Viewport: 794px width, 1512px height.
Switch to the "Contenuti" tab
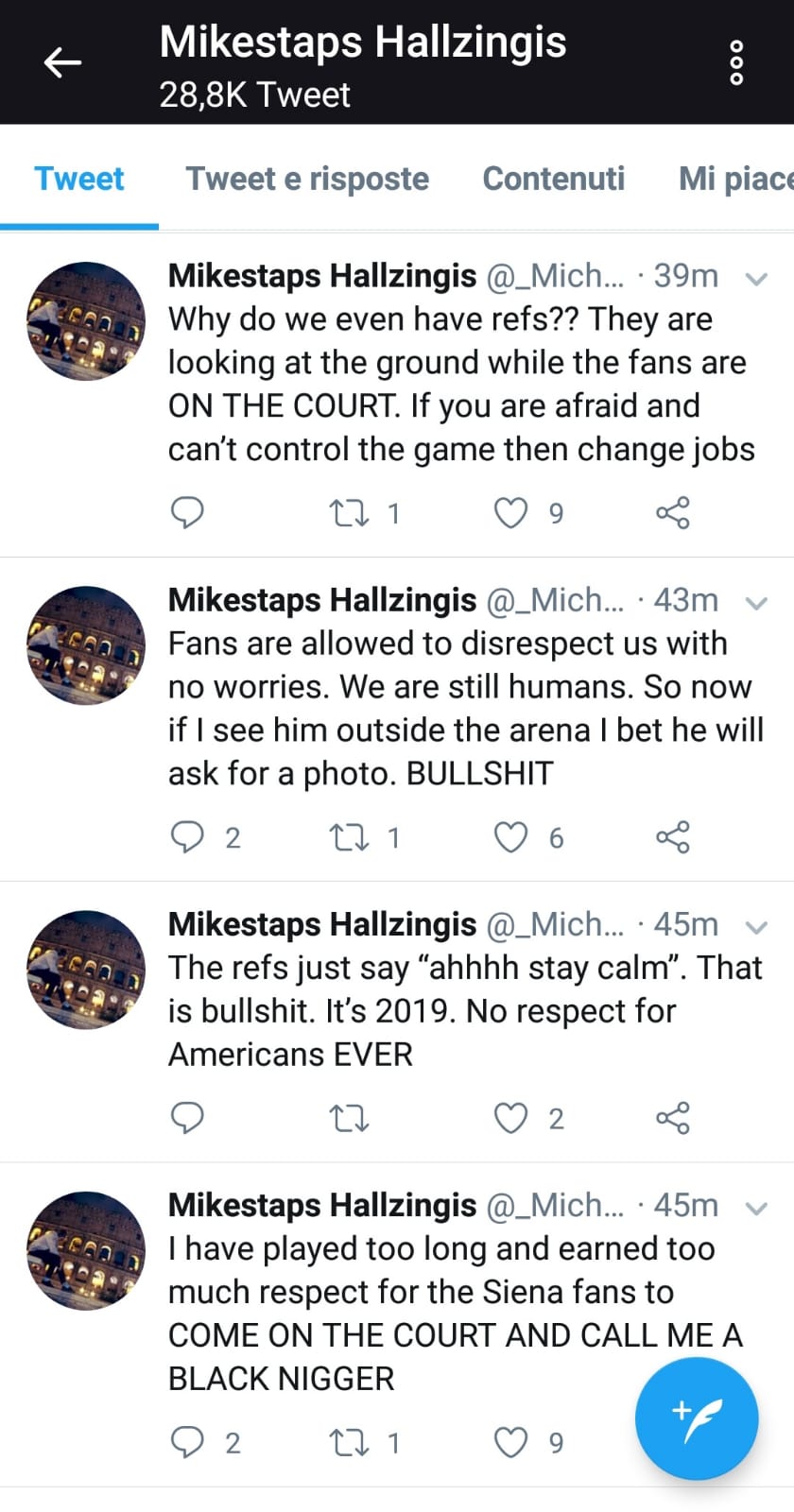tap(554, 179)
